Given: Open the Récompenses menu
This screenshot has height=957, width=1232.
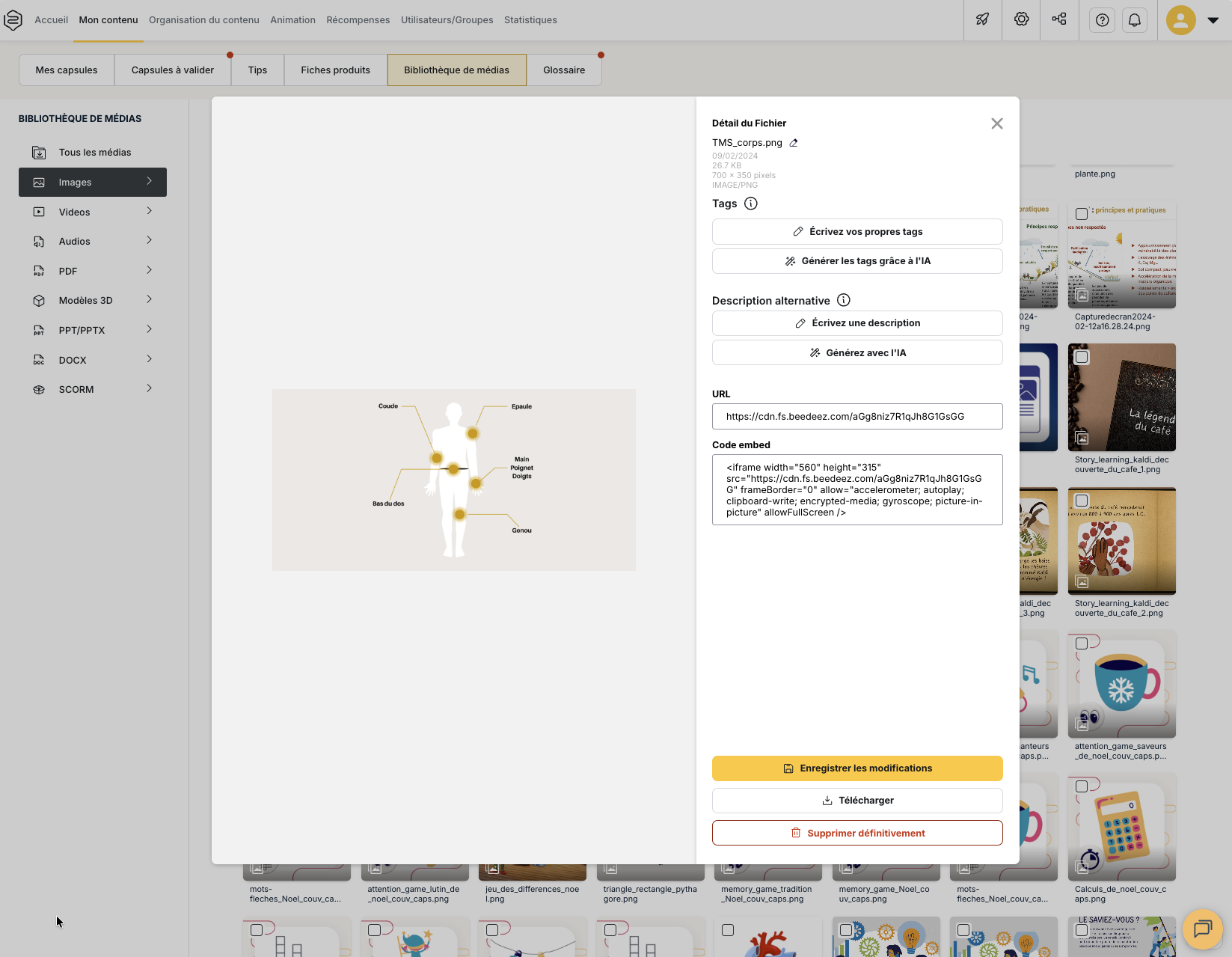Looking at the screenshot, I should pyautogui.click(x=358, y=20).
